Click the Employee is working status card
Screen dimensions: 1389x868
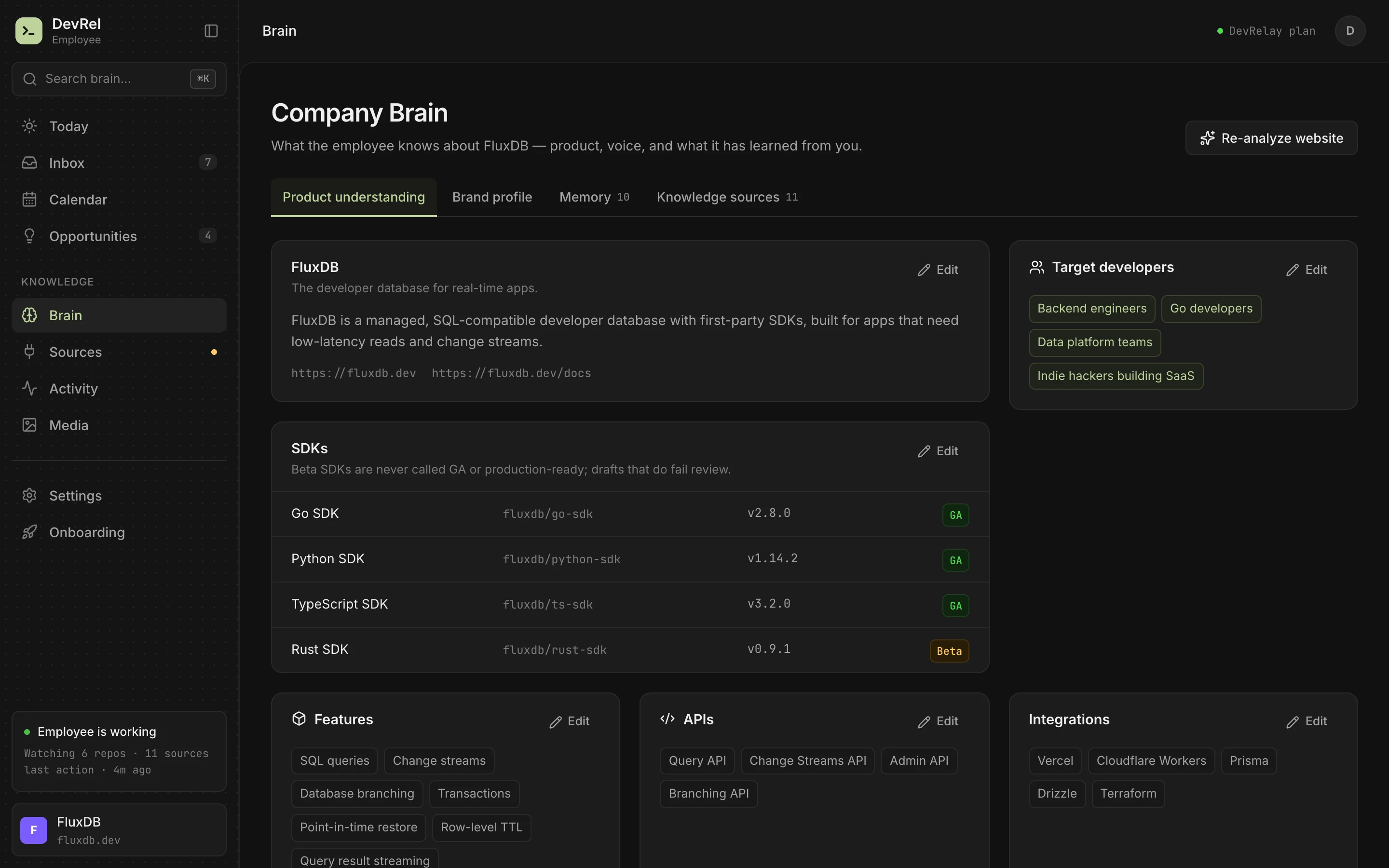(x=119, y=751)
